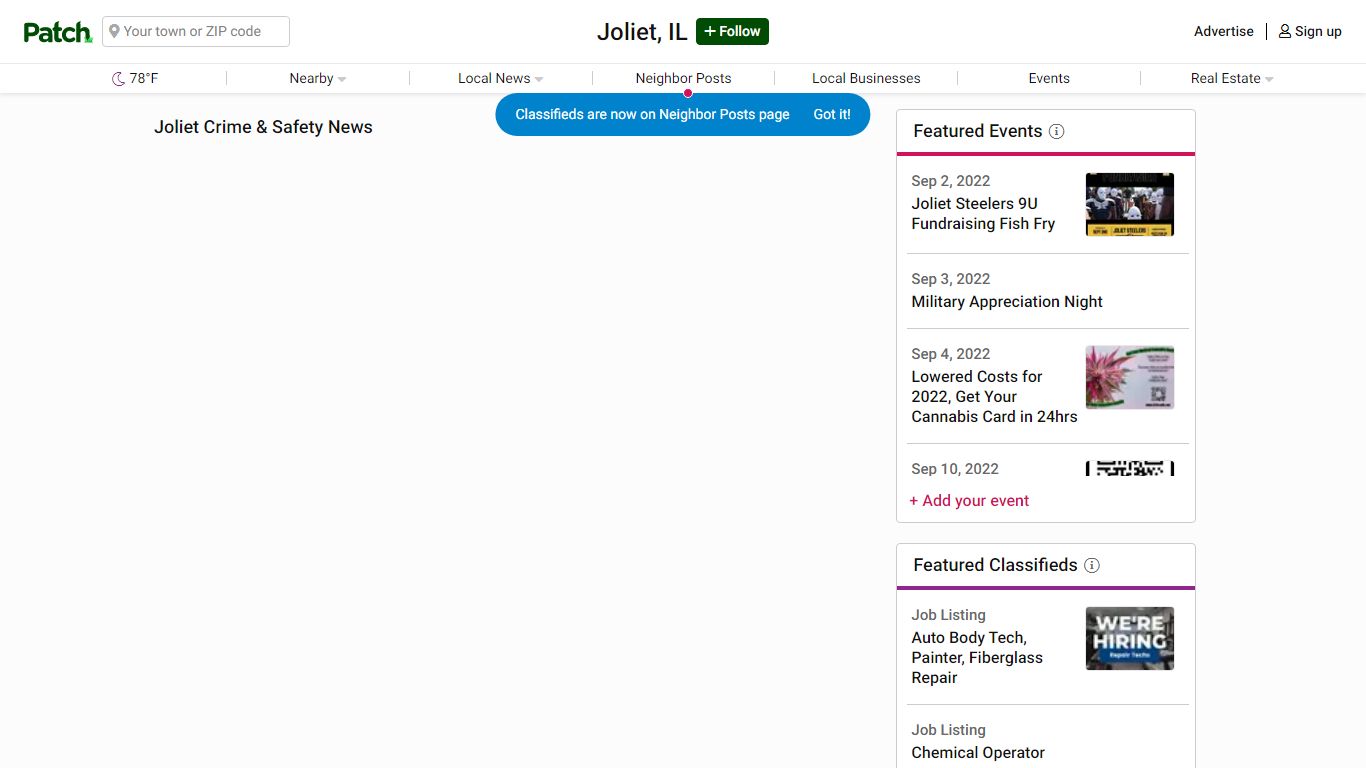
Task: Dismiss tooltip with Got it!
Action: (832, 114)
